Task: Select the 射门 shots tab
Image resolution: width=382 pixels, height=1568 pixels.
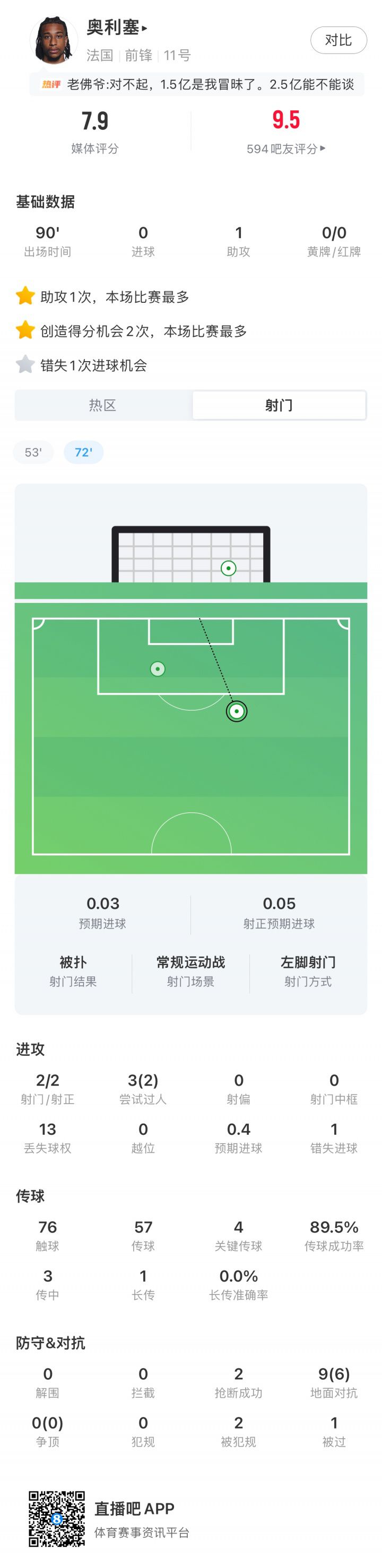Action: click(x=279, y=406)
